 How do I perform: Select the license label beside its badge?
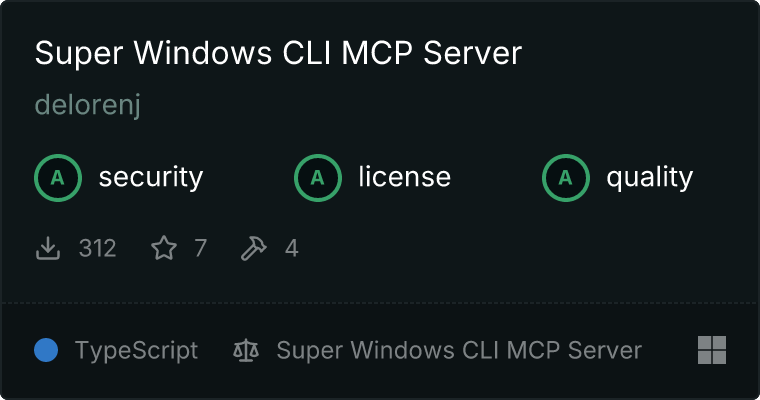pyautogui.click(x=405, y=177)
